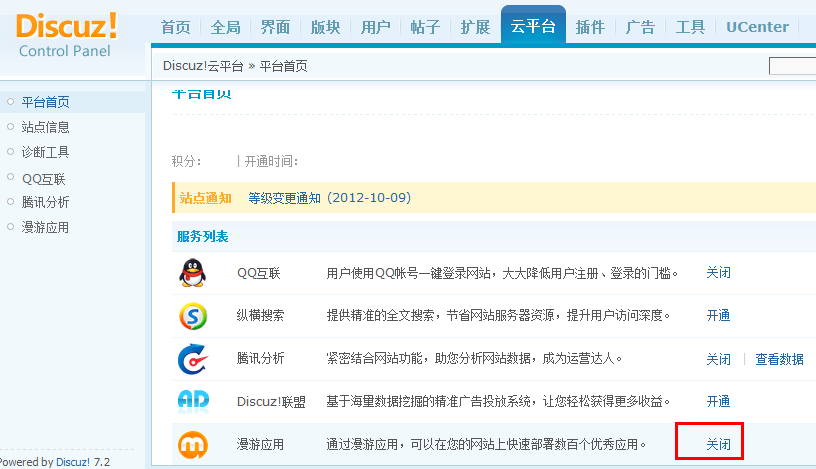
Task: Click the 开通时间: label
Action: point(271,161)
